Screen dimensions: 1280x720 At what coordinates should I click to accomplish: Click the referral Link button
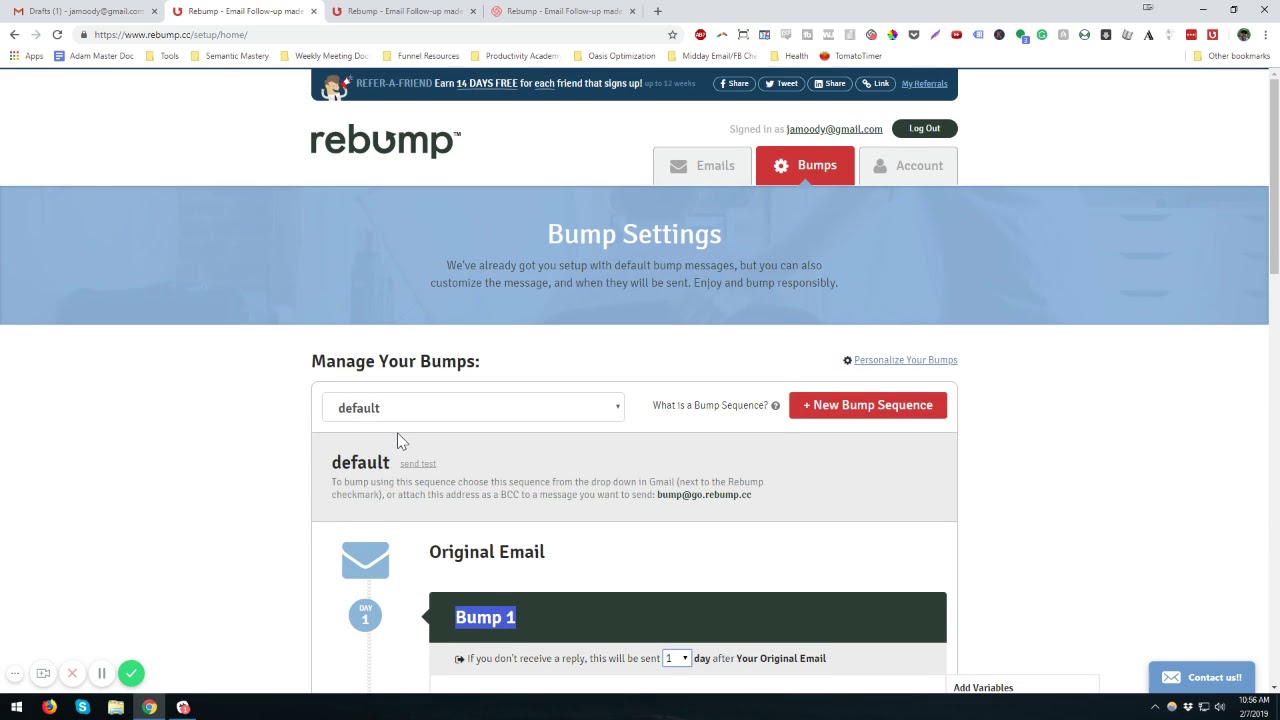[x=875, y=84]
